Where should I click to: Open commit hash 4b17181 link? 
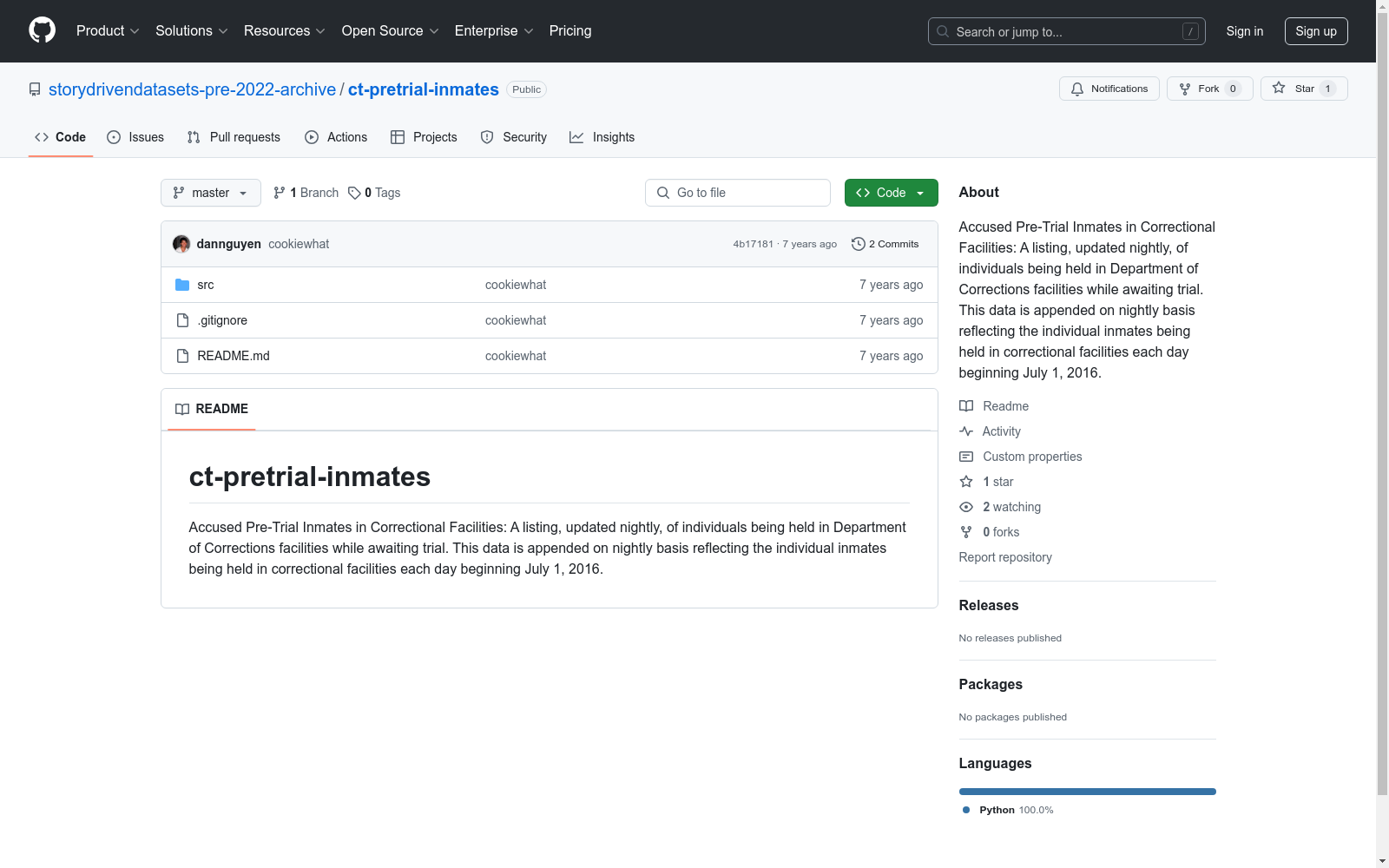[753, 244]
